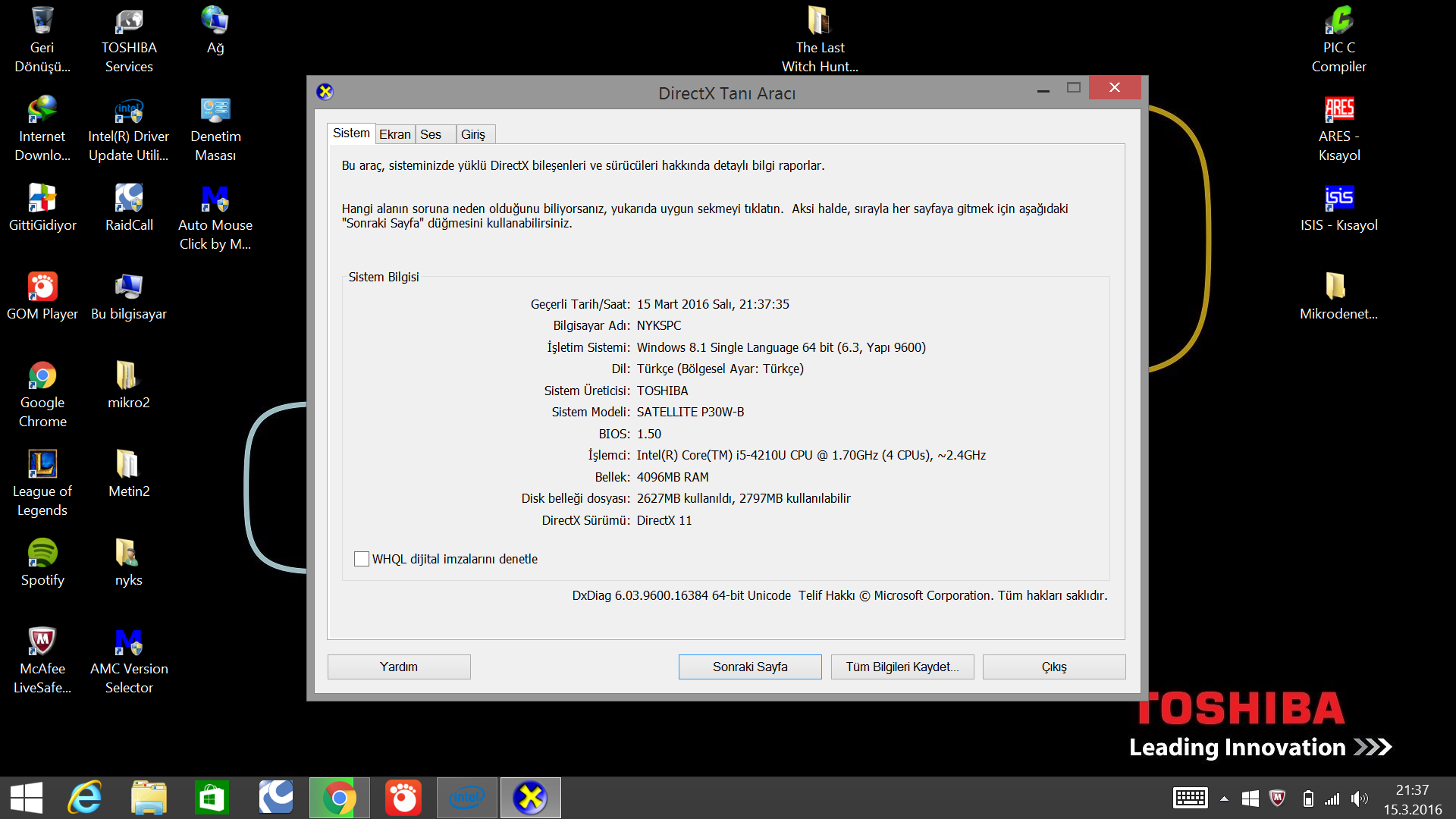Open blue-white taskbar app left of Chrome
This screenshot has height=819, width=1456.
pyautogui.click(x=275, y=798)
